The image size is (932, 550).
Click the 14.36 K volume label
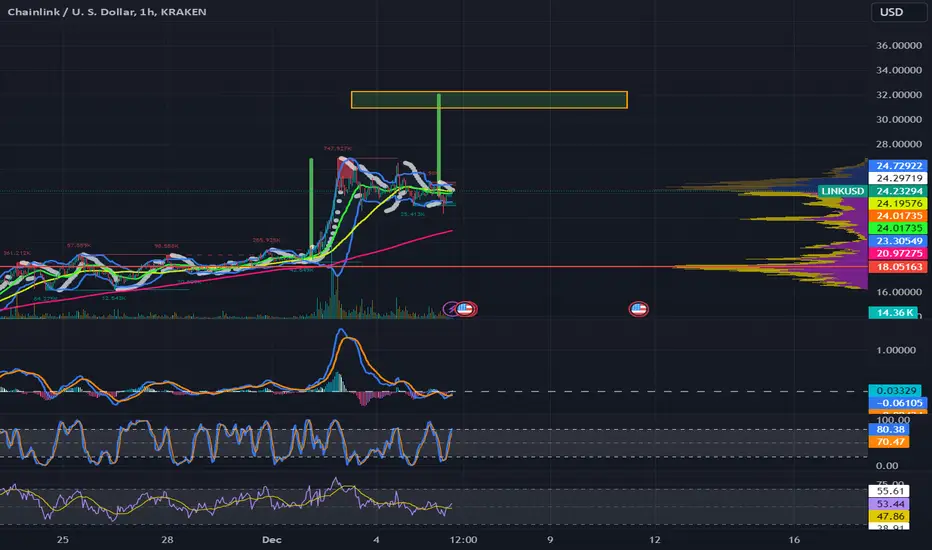893,312
